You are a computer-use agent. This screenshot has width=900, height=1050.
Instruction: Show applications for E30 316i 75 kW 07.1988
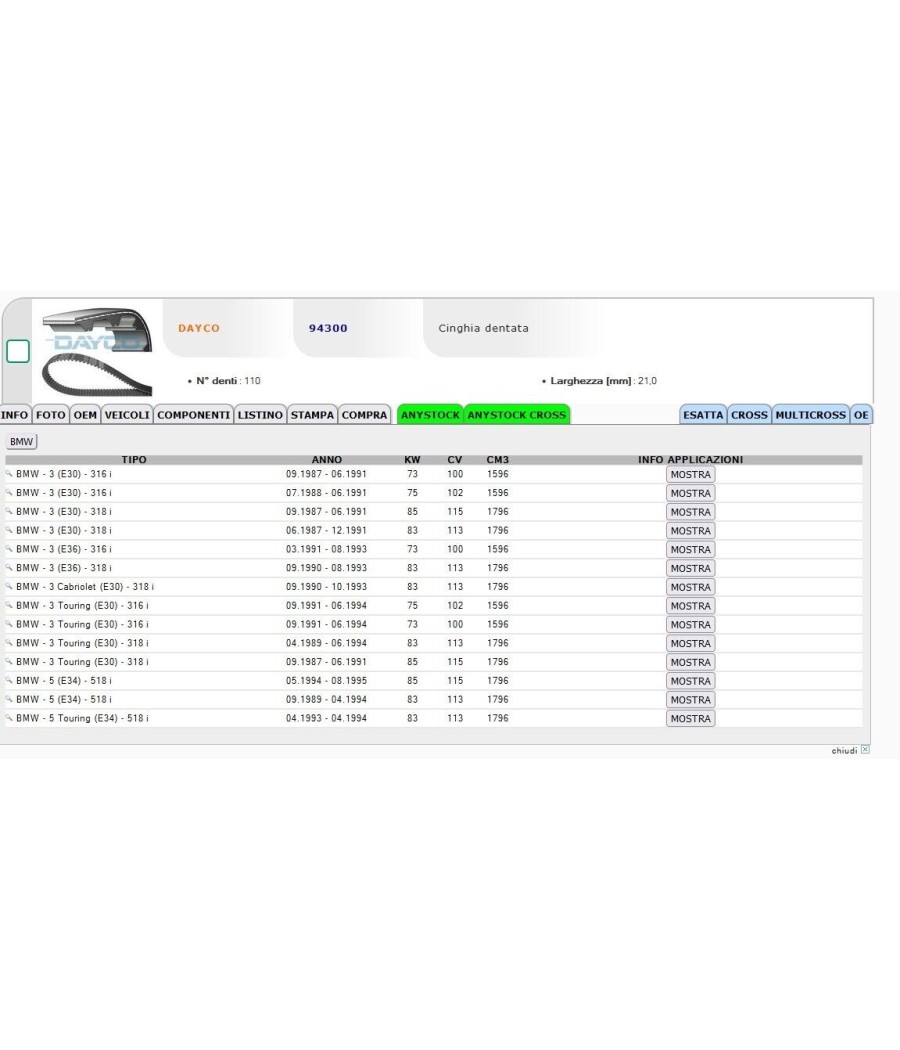click(690, 494)
